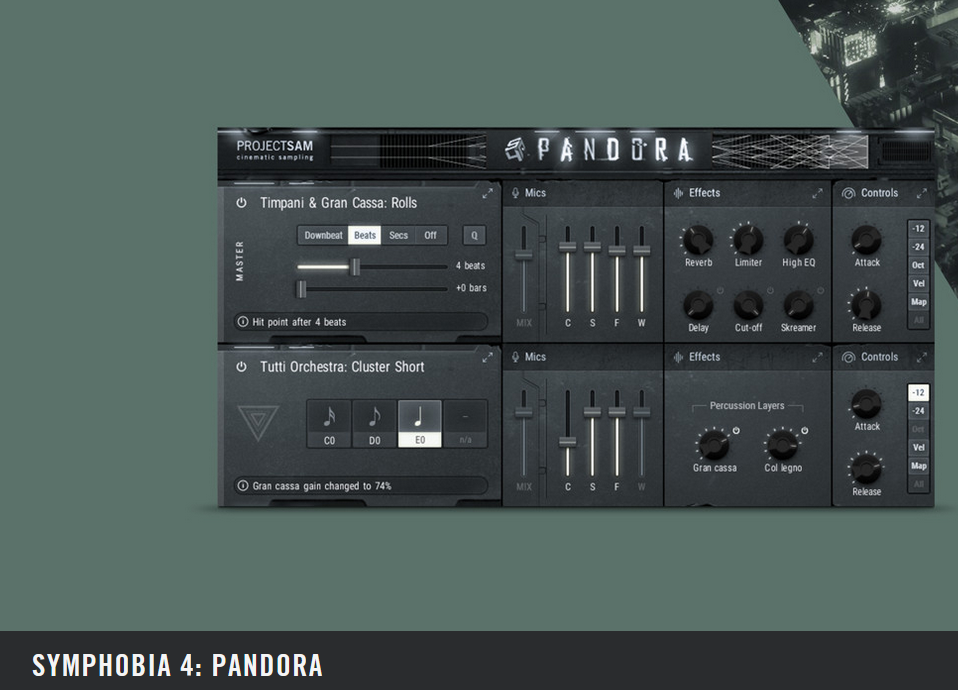
Task: Select the highlighted E0 note button
Action: coord(420,424)
